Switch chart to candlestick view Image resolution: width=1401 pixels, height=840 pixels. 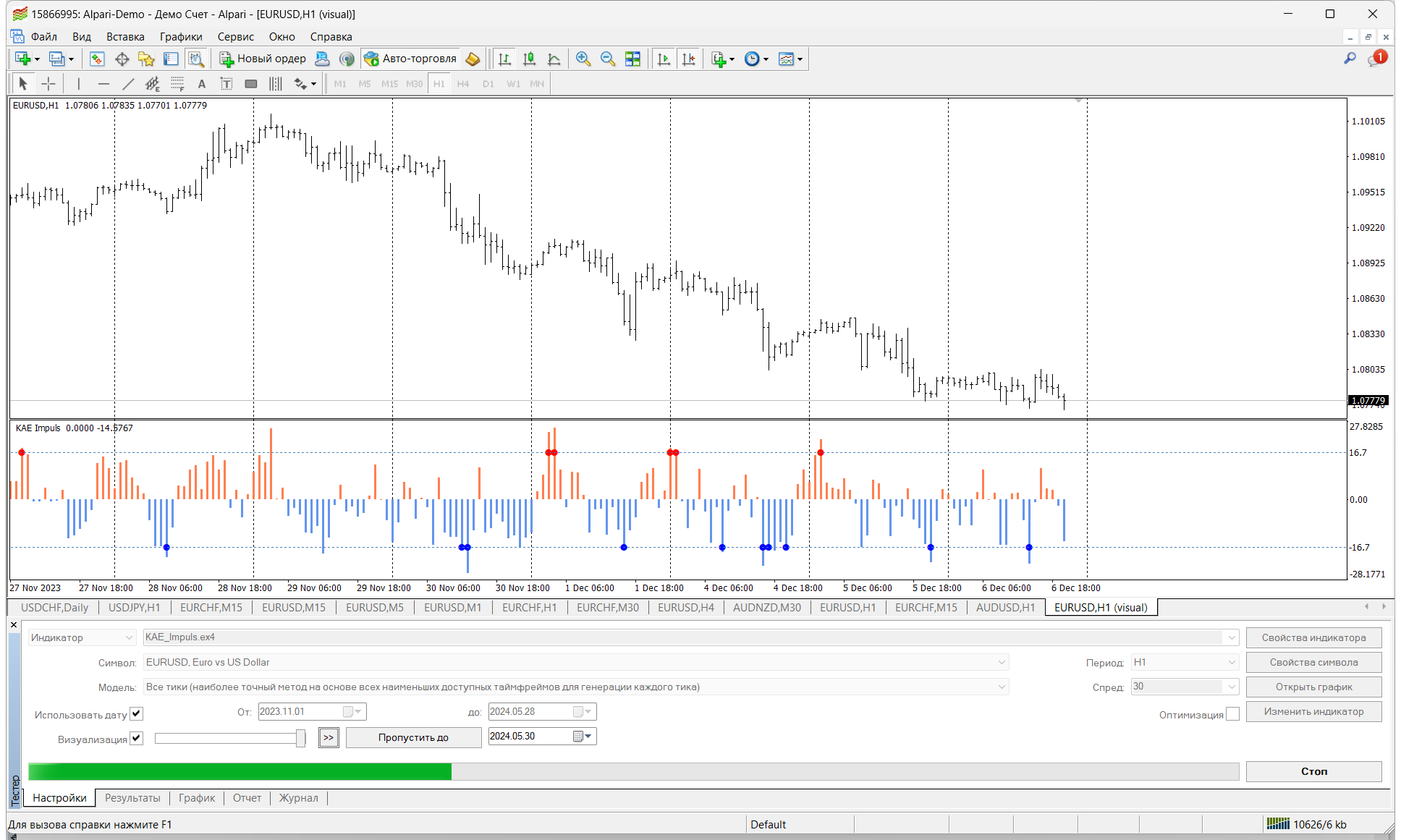tap(529, 59)
